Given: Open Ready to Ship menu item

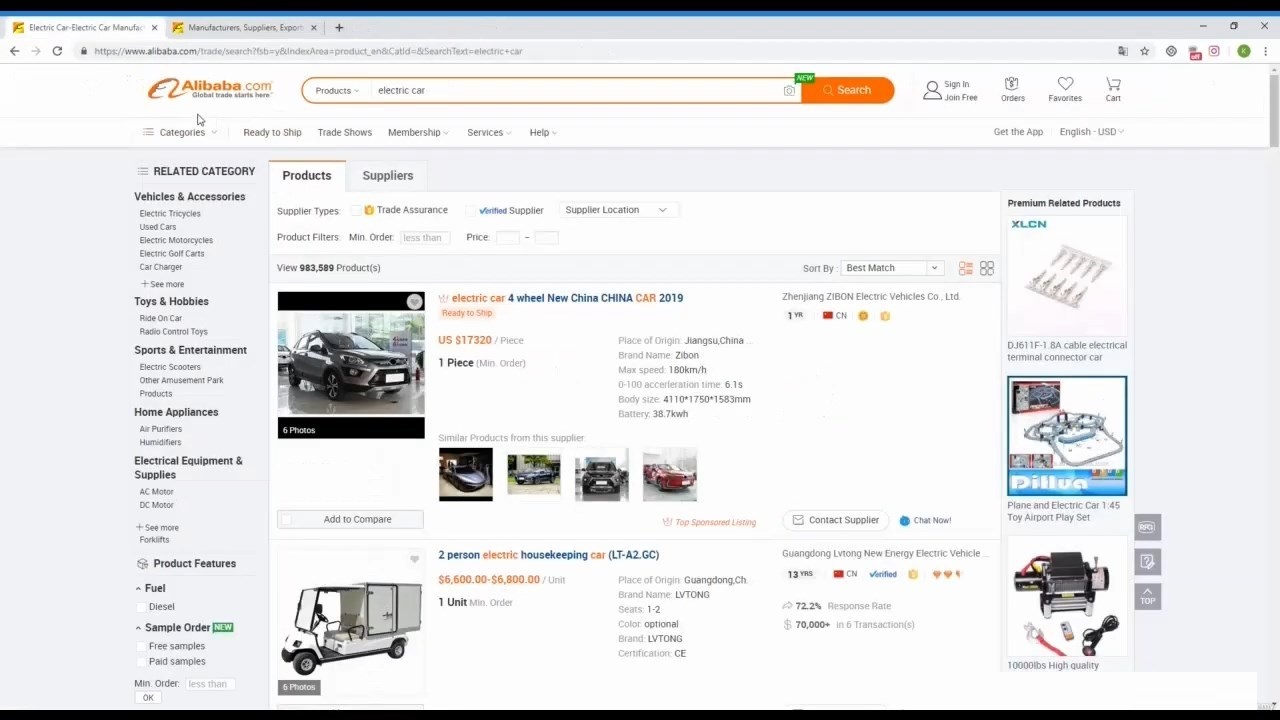Looking at the screenshot, I should coord(272,132).
